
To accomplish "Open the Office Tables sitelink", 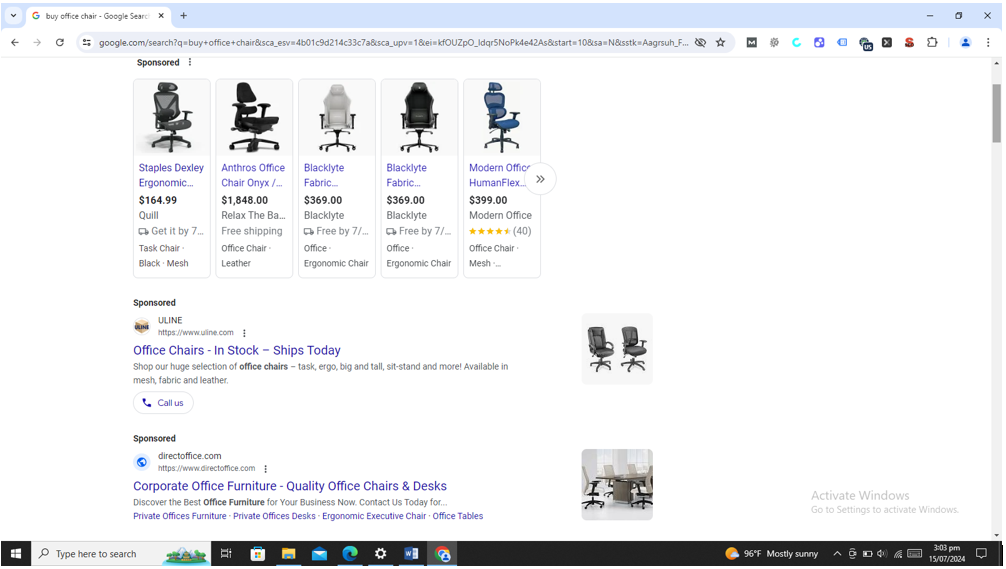I will click(457, 516).
